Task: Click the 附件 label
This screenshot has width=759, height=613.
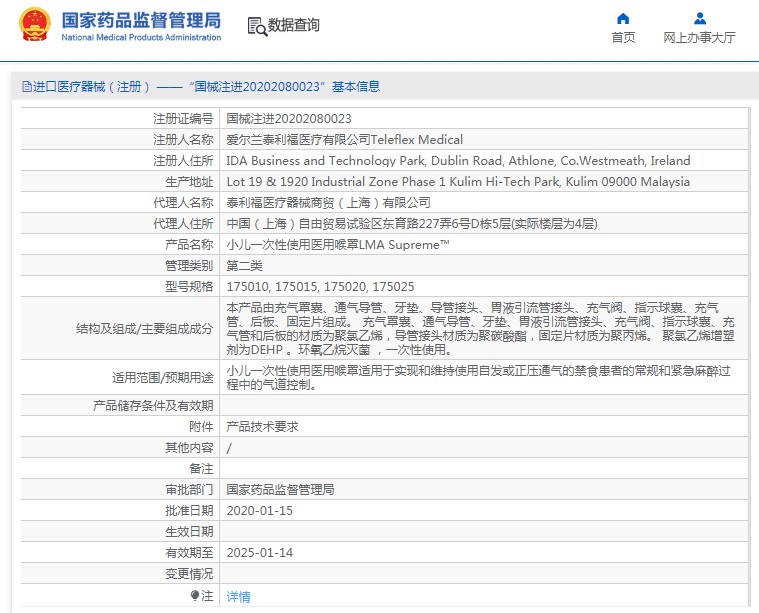Action: pos(201,427)
